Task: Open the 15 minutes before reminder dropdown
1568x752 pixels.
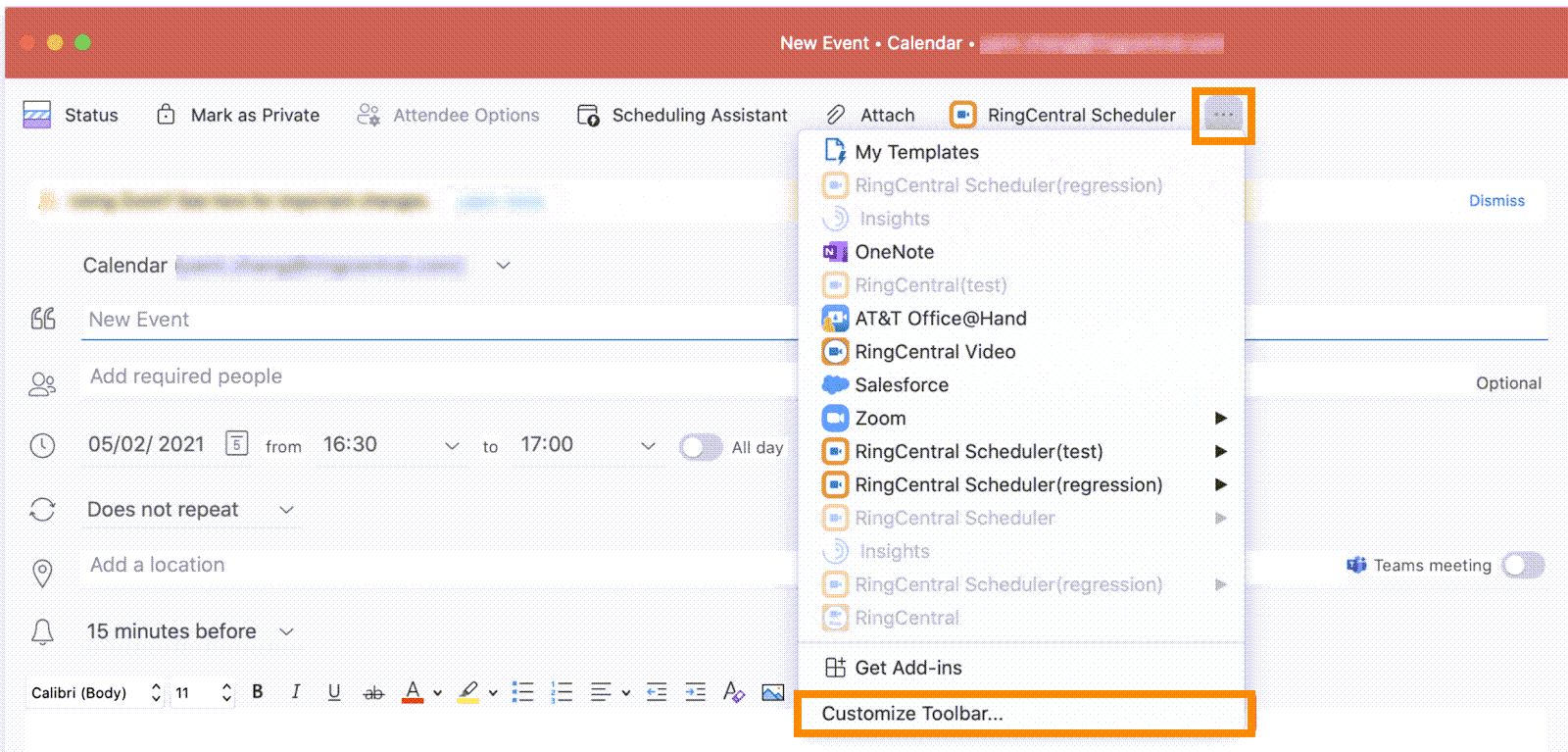Action: (286, 631)
